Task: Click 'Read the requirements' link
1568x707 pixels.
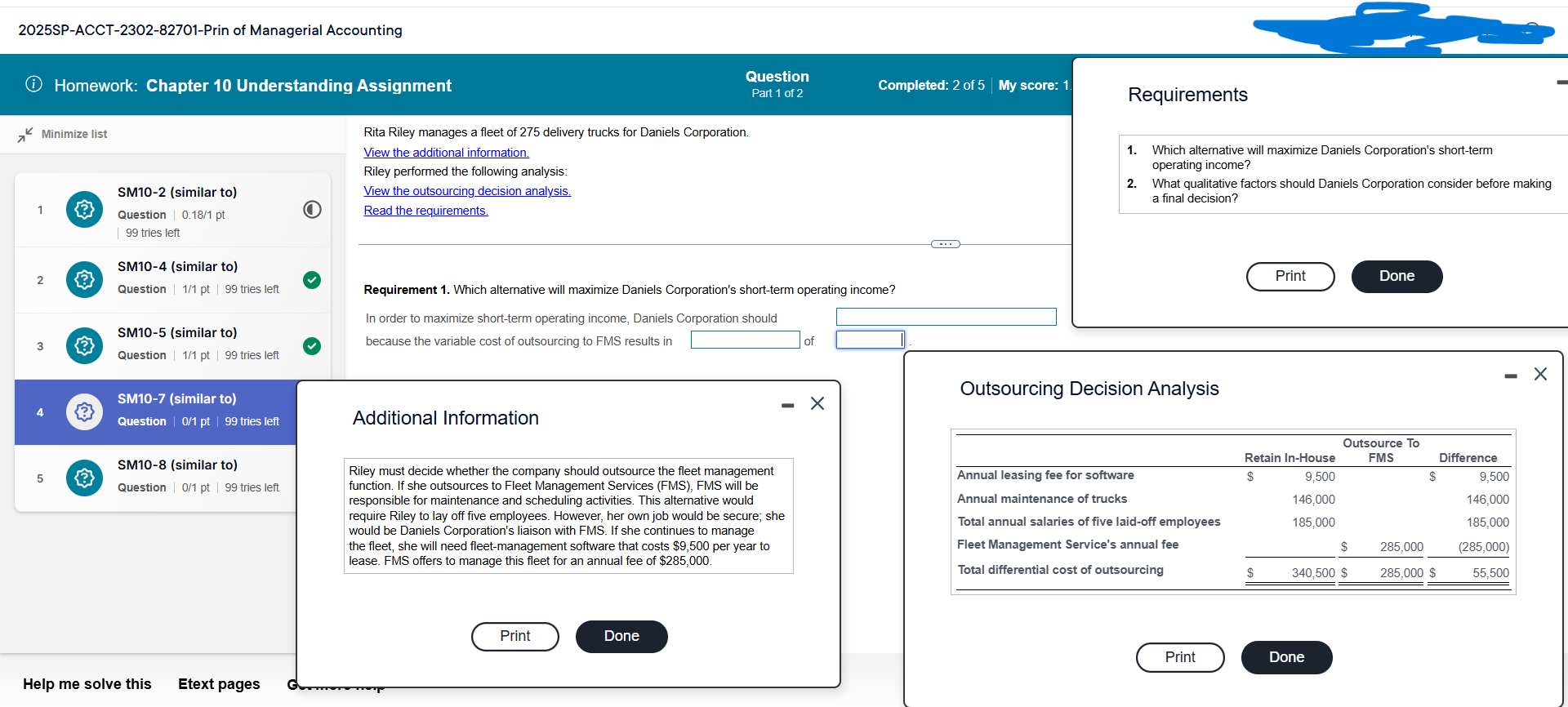Action: tap(426, 211)
